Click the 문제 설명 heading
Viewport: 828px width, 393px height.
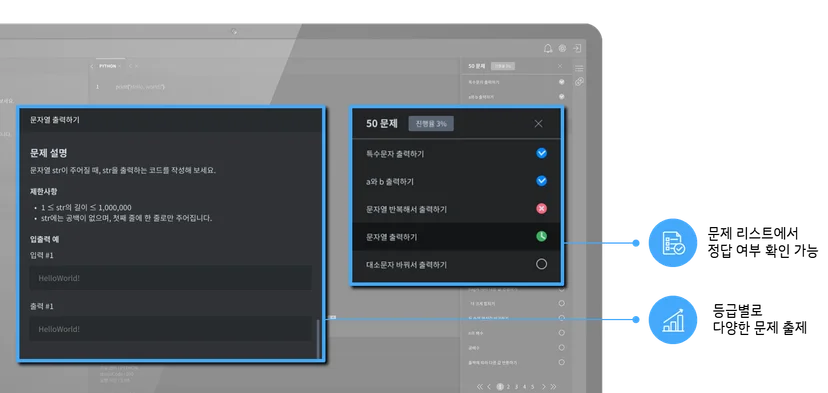click(x=49, y=153)
